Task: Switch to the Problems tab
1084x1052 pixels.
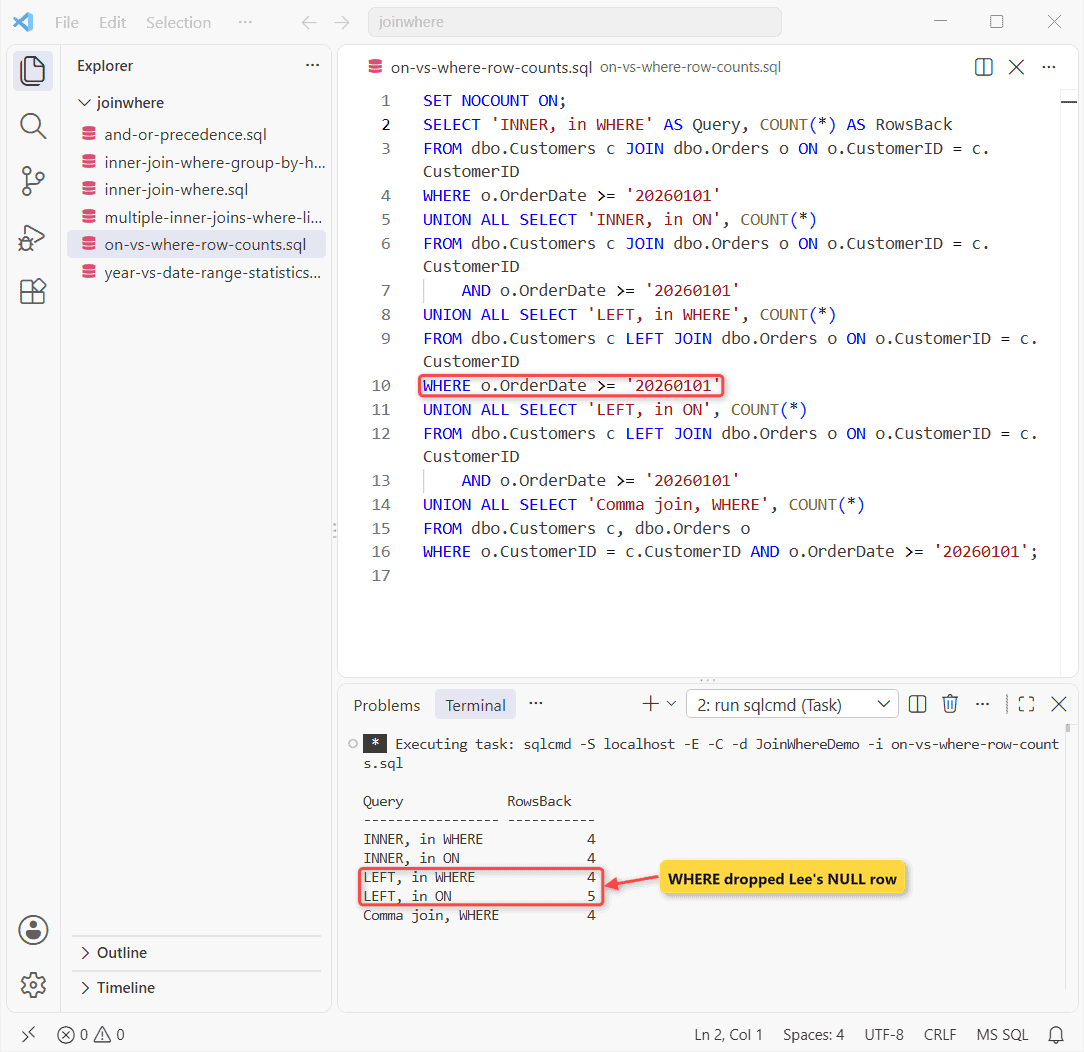Action: [386, 705]
